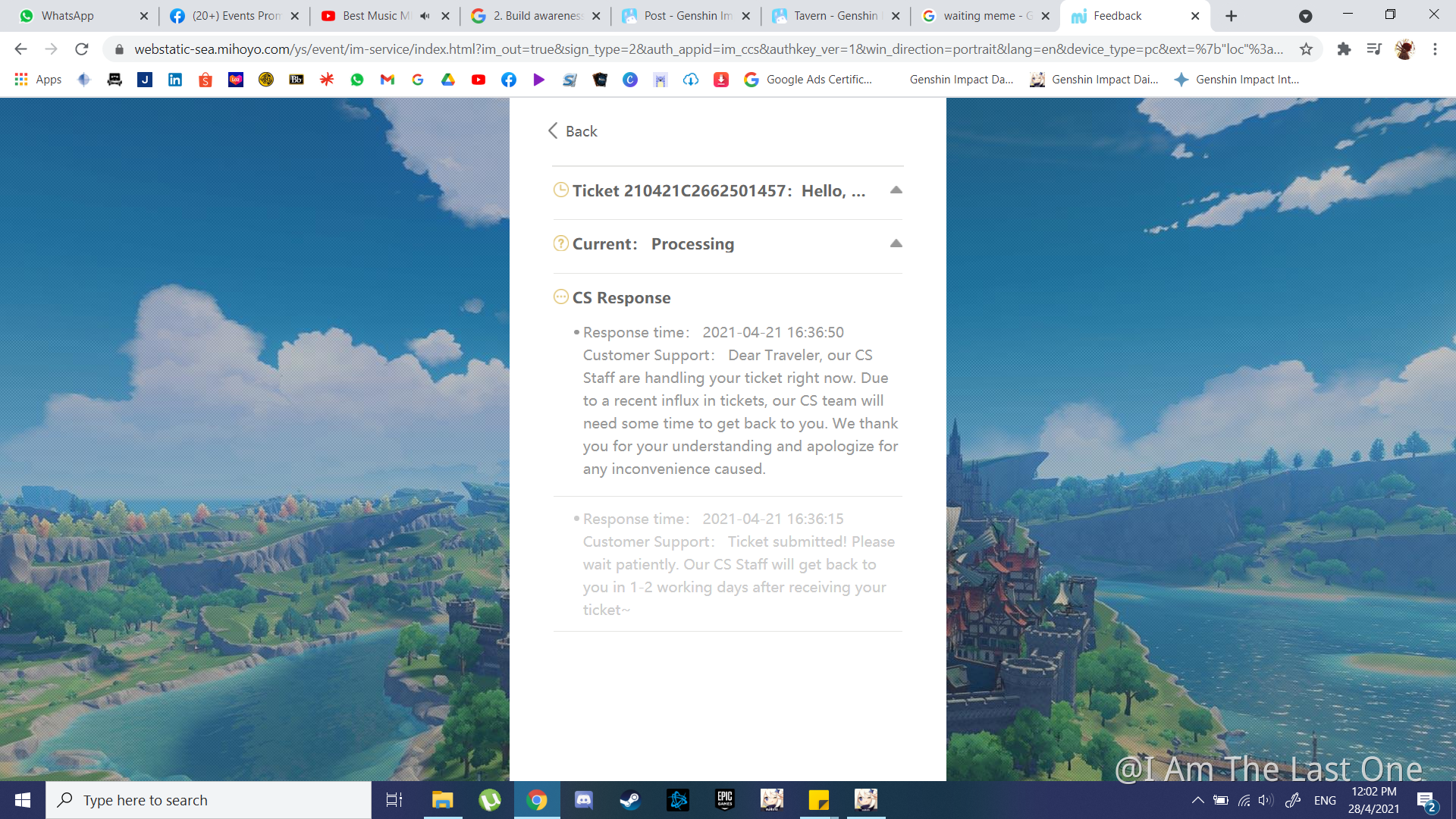Mute audio icon on Best Music tab
1456x819 pixels.
[425, 16]
